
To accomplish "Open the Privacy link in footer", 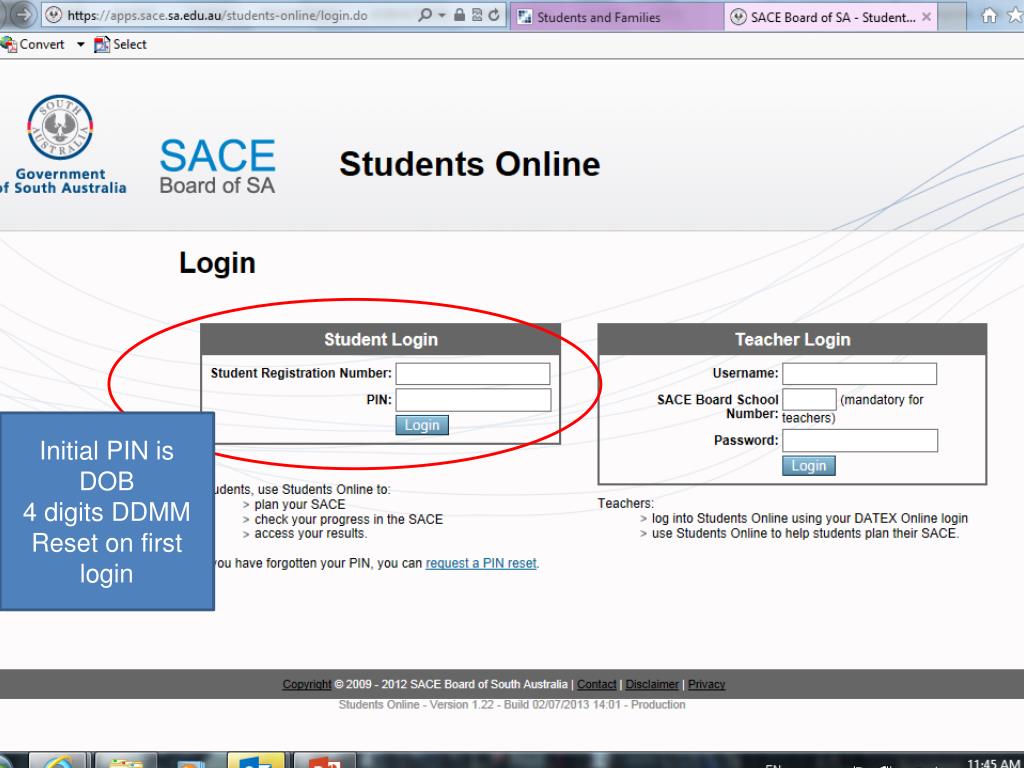I will click(x=707, y=684).
